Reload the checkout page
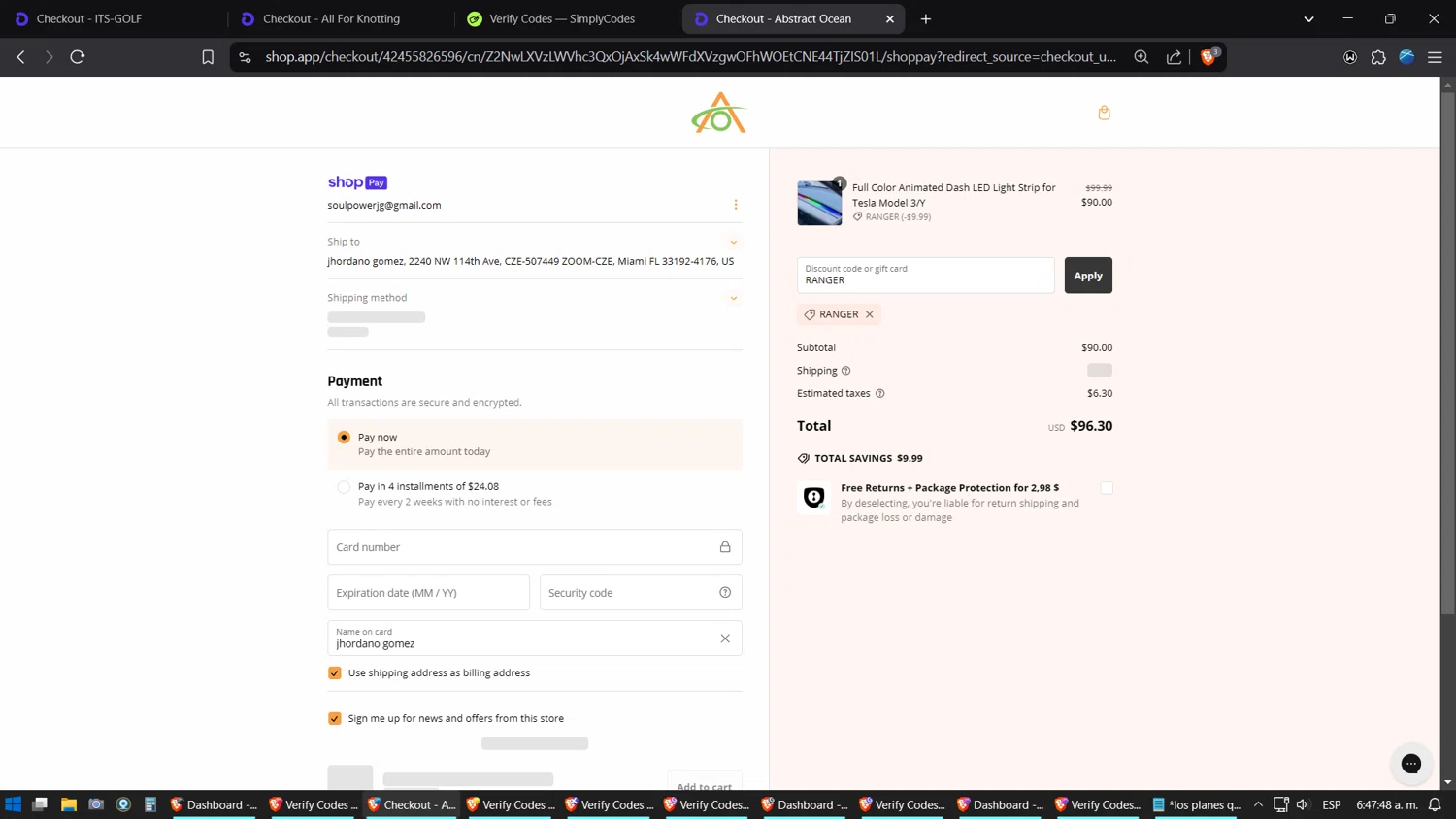 pos(78,57)
